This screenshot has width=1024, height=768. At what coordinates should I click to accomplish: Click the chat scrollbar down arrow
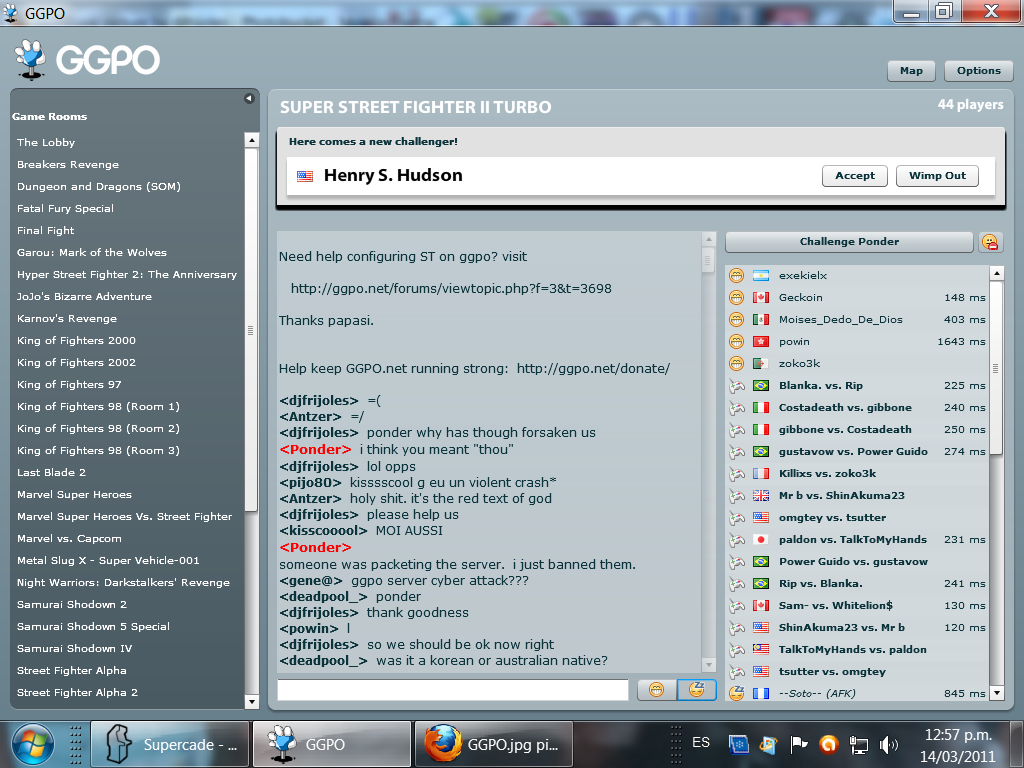point(709,665)
